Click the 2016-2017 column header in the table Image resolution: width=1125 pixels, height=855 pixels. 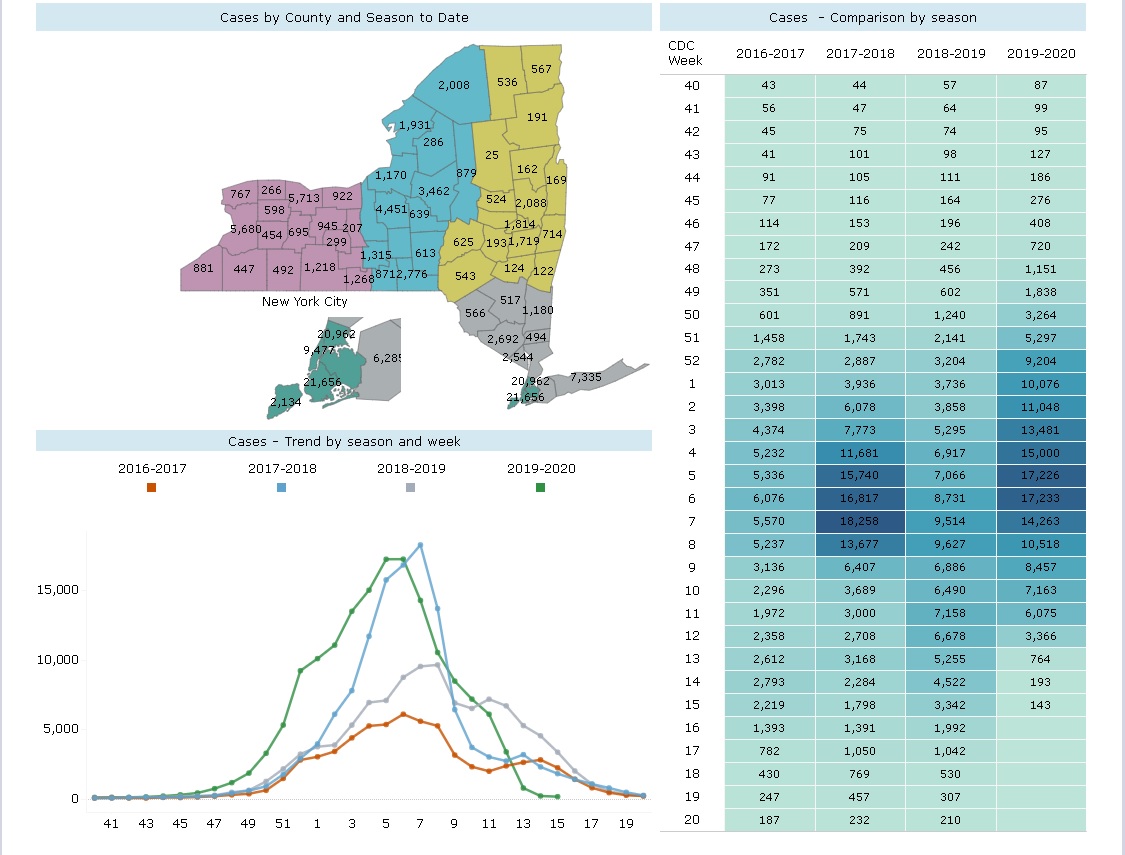[770, 53]
